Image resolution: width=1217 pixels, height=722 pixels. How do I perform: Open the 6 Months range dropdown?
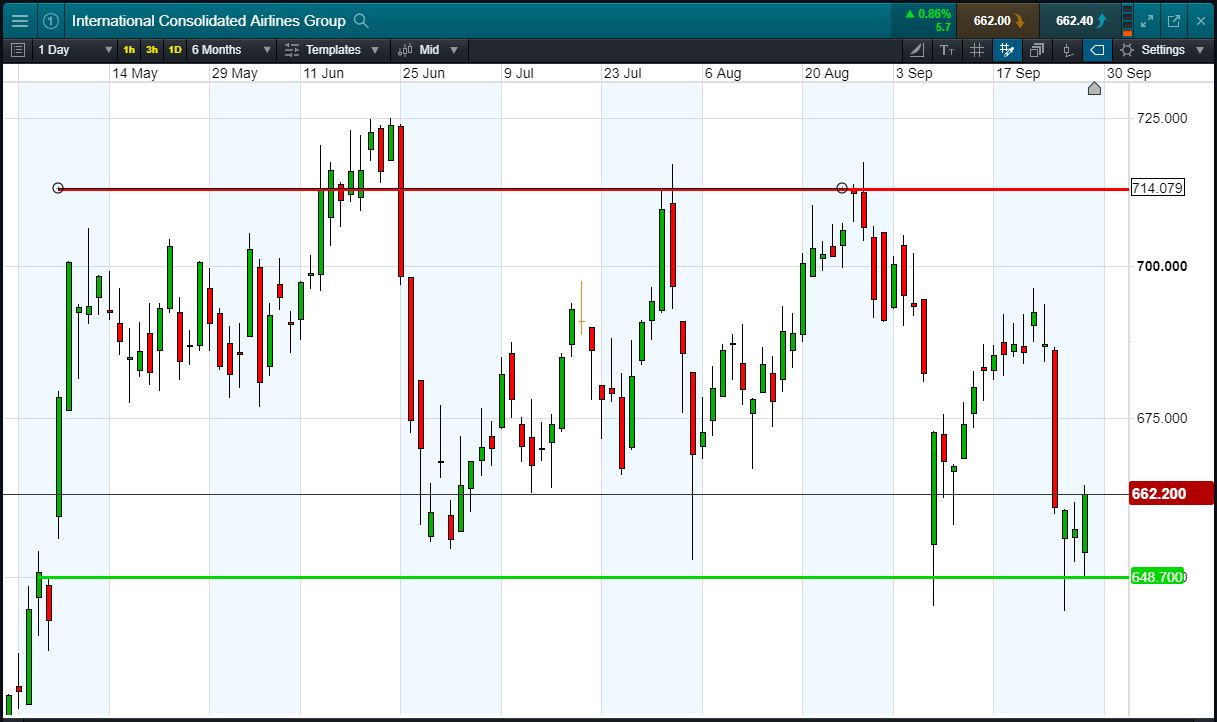pos(231,49)
